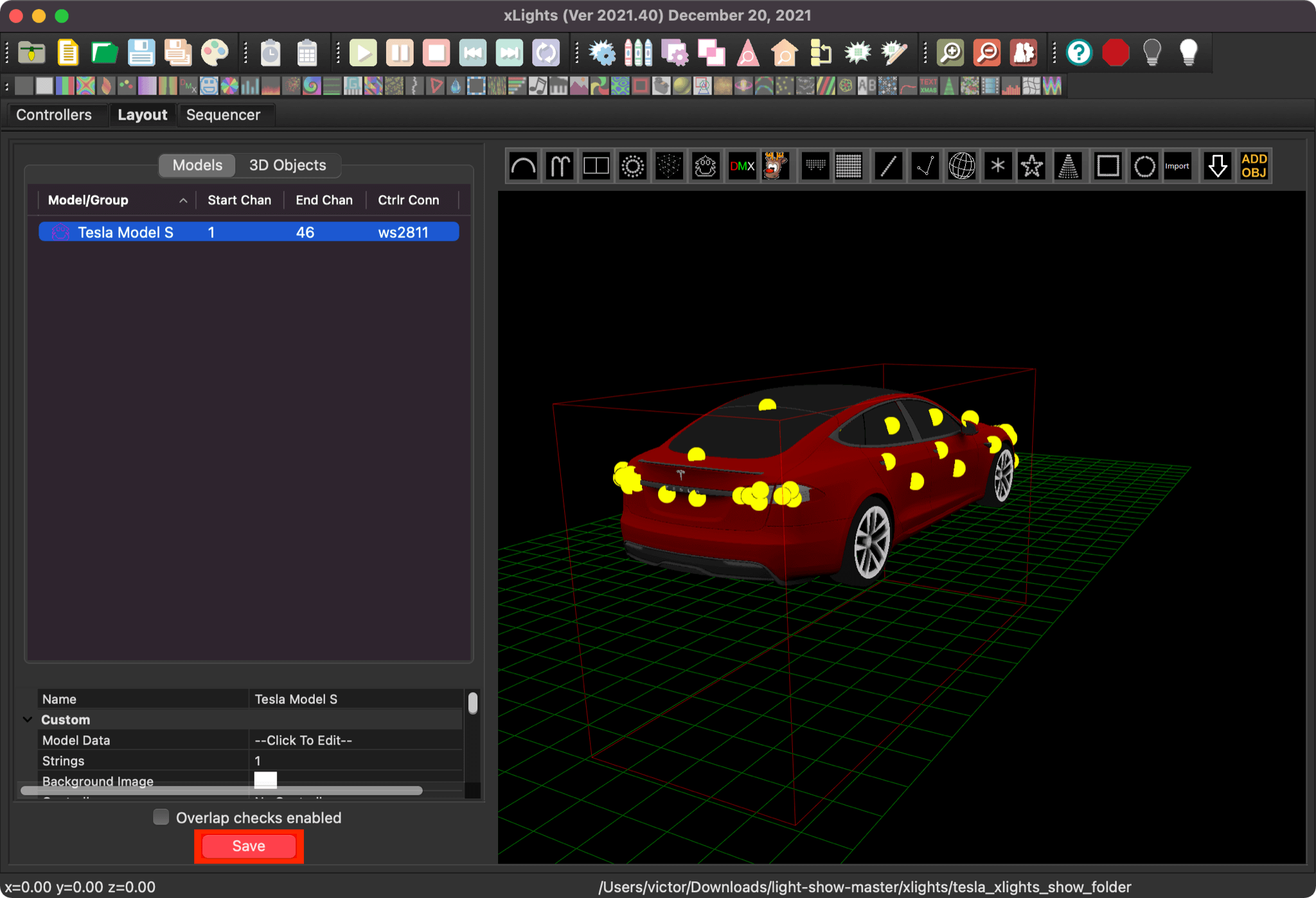The image size is (1316, 898).
Task: Select the DMX model tool
Action: 742,166
